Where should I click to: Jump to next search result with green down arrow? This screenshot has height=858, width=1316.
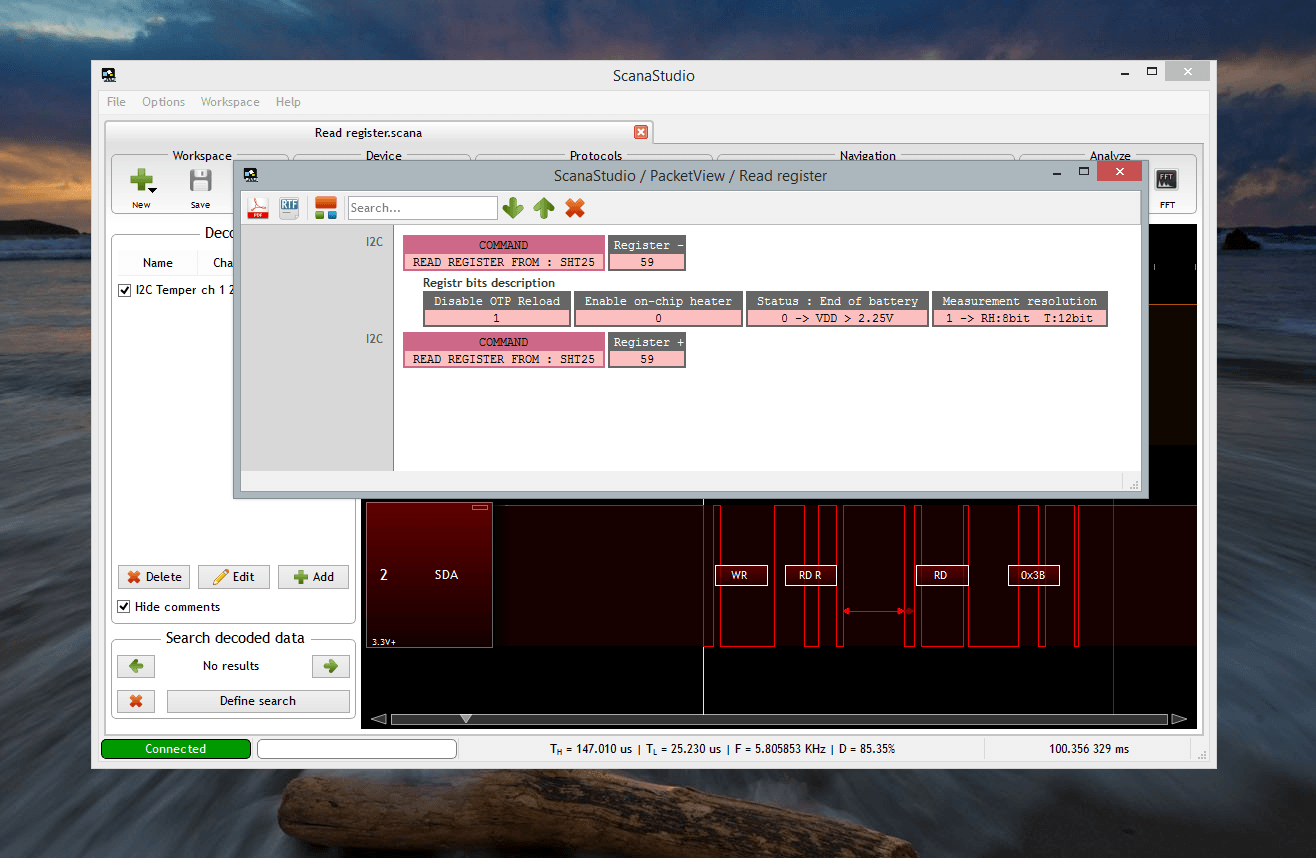click(513, 207)
